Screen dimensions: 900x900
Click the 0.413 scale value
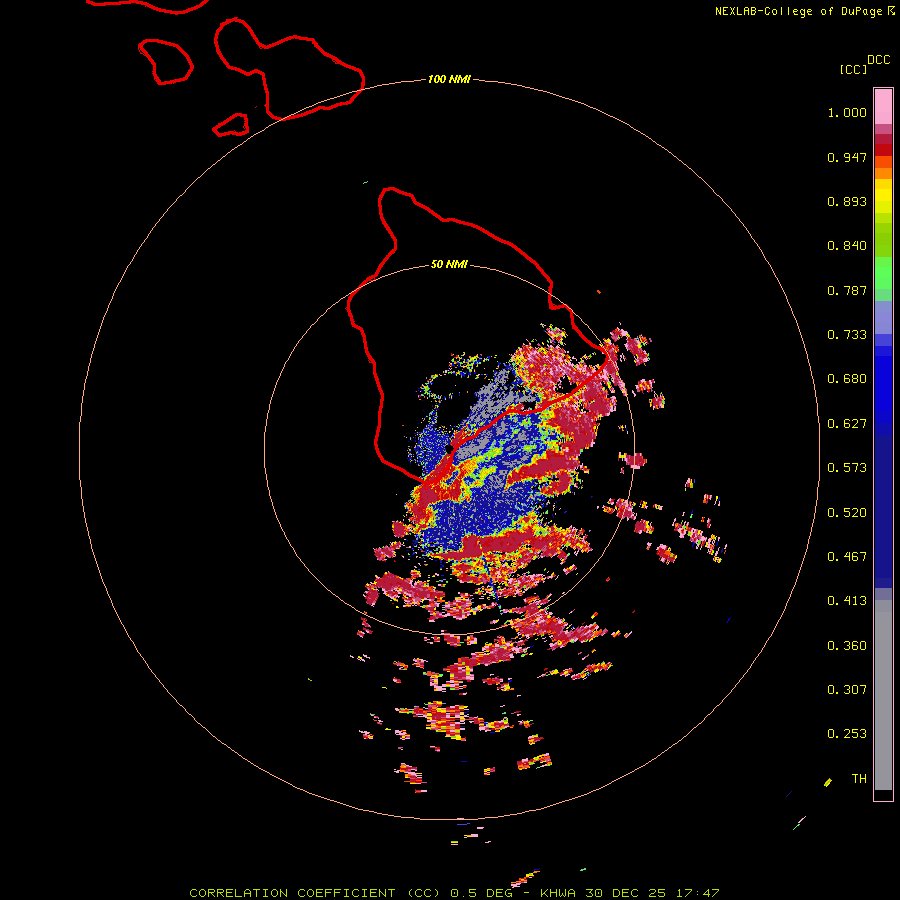(x=847, y=601)
